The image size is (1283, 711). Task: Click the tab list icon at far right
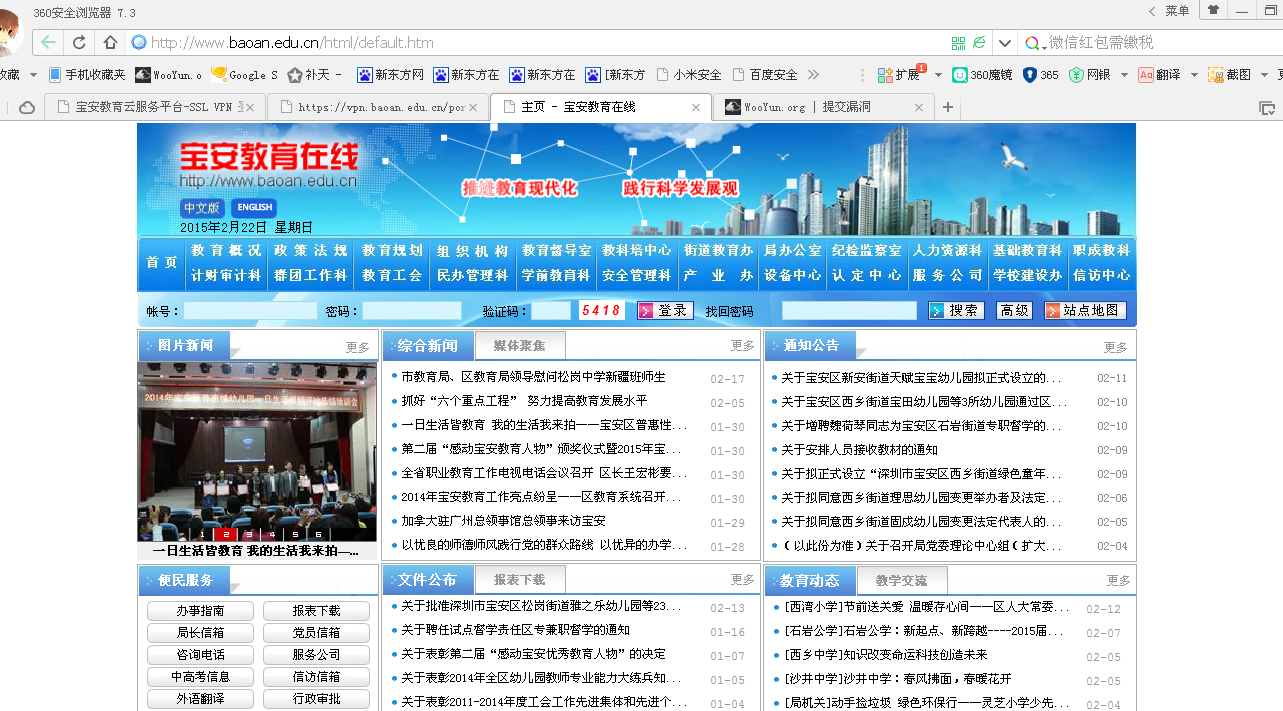click(1266, 107)
